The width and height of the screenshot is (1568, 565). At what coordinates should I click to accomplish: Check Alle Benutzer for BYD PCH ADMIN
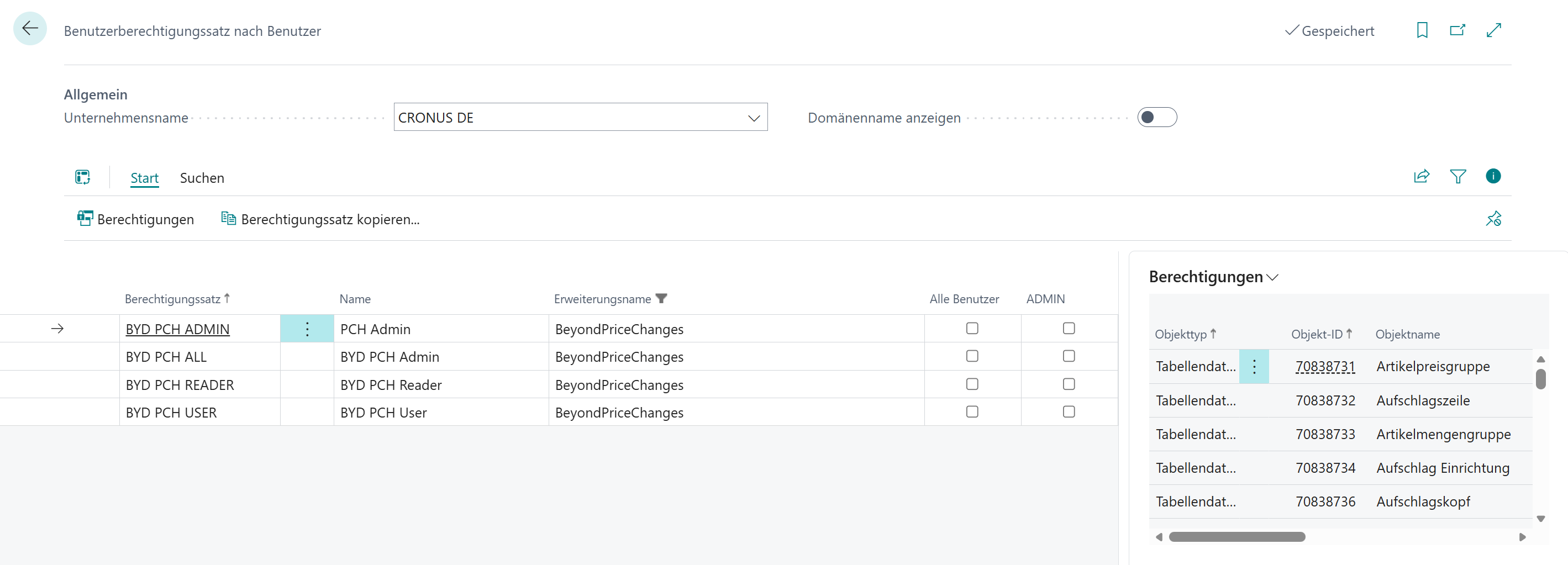[x=972, y=329]
